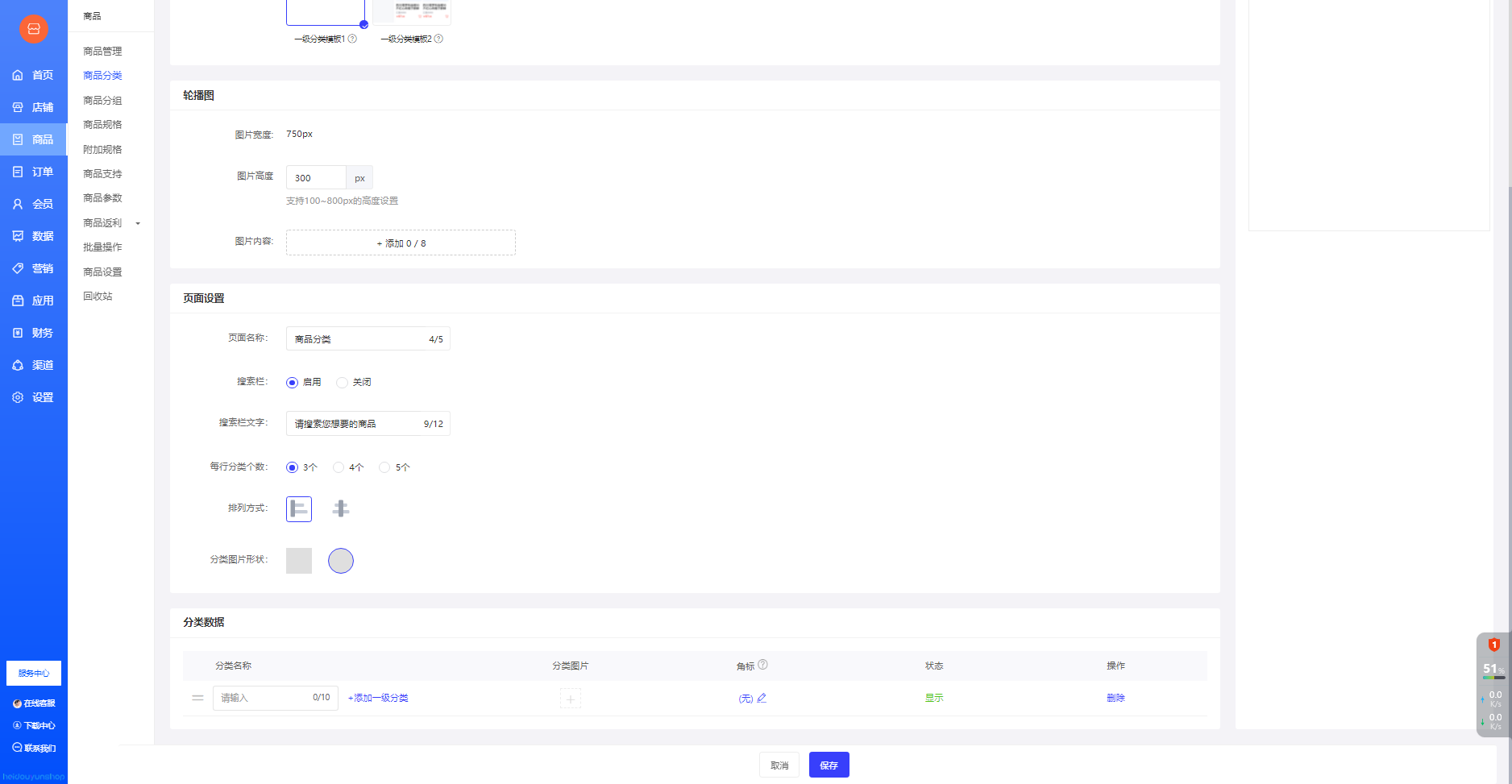Click the member icon beside 会员
This screenshot has height=784, width=1512.
(18, 204)
